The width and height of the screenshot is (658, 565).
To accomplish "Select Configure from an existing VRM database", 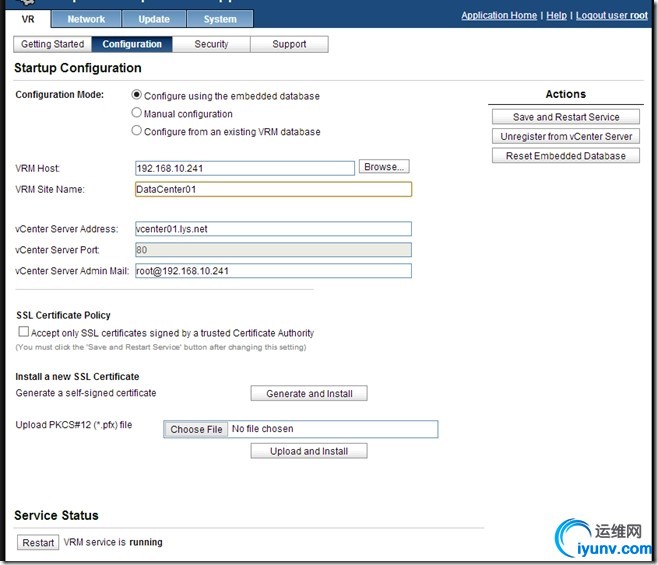I will coord(136,131).
